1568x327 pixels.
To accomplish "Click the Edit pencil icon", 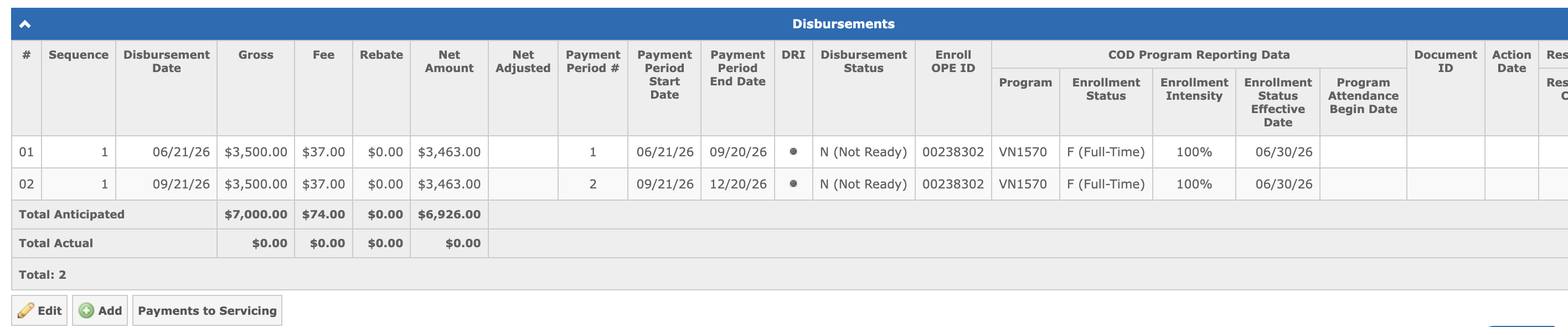I will click(x=25, y=310).
